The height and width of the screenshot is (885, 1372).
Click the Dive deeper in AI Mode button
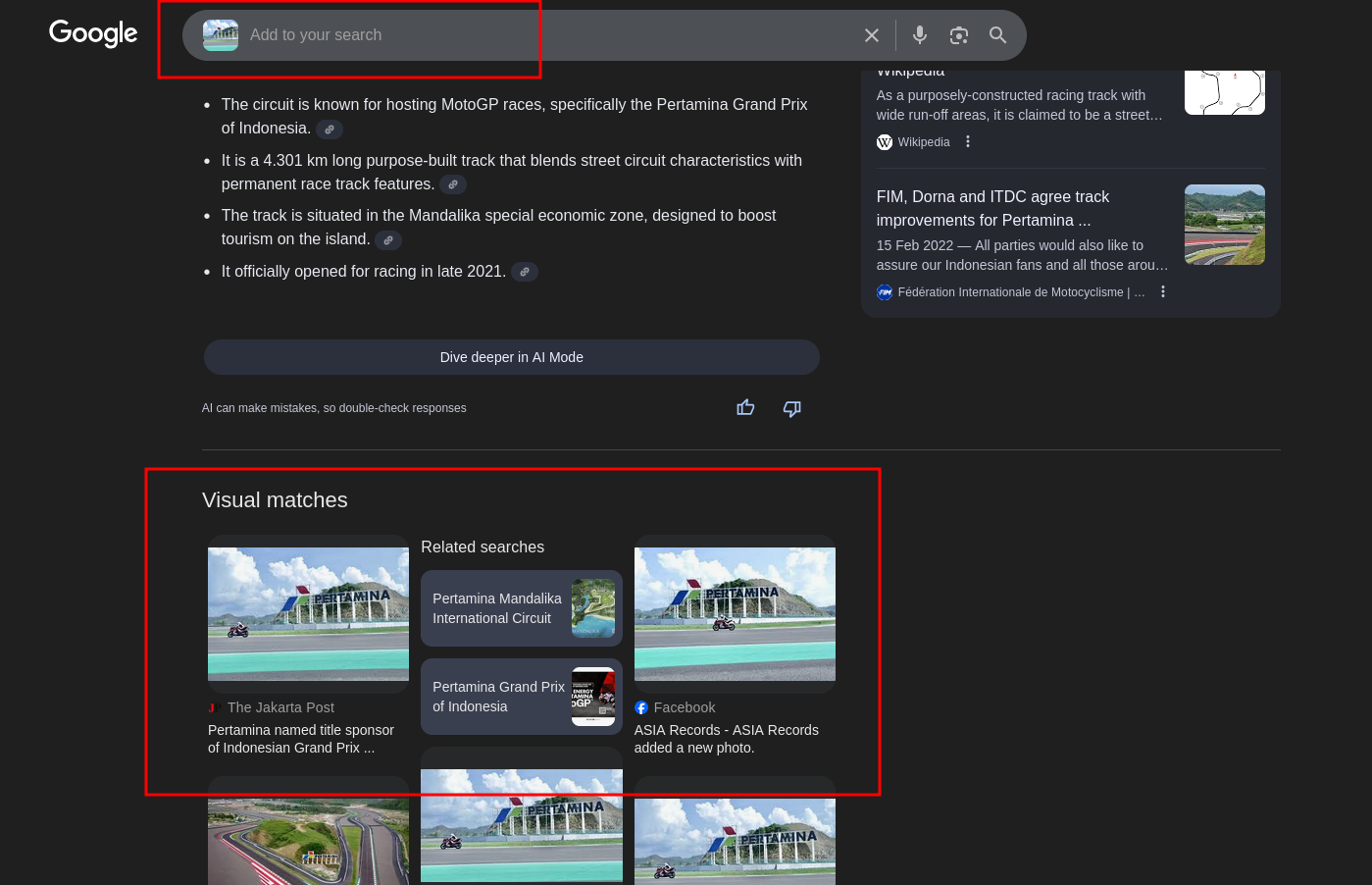click(511, 357)
